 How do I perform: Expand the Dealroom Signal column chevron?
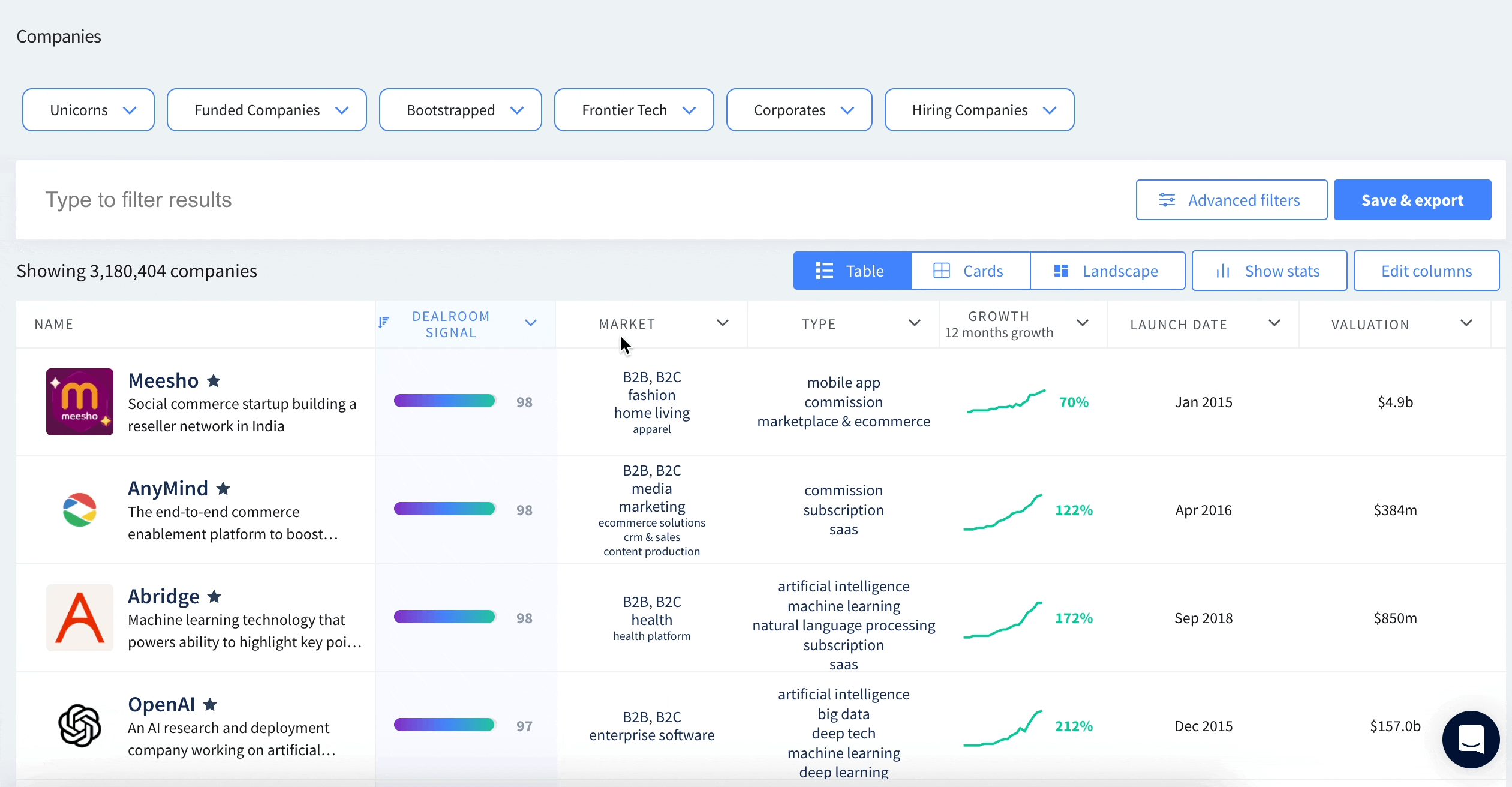point(530,323)
